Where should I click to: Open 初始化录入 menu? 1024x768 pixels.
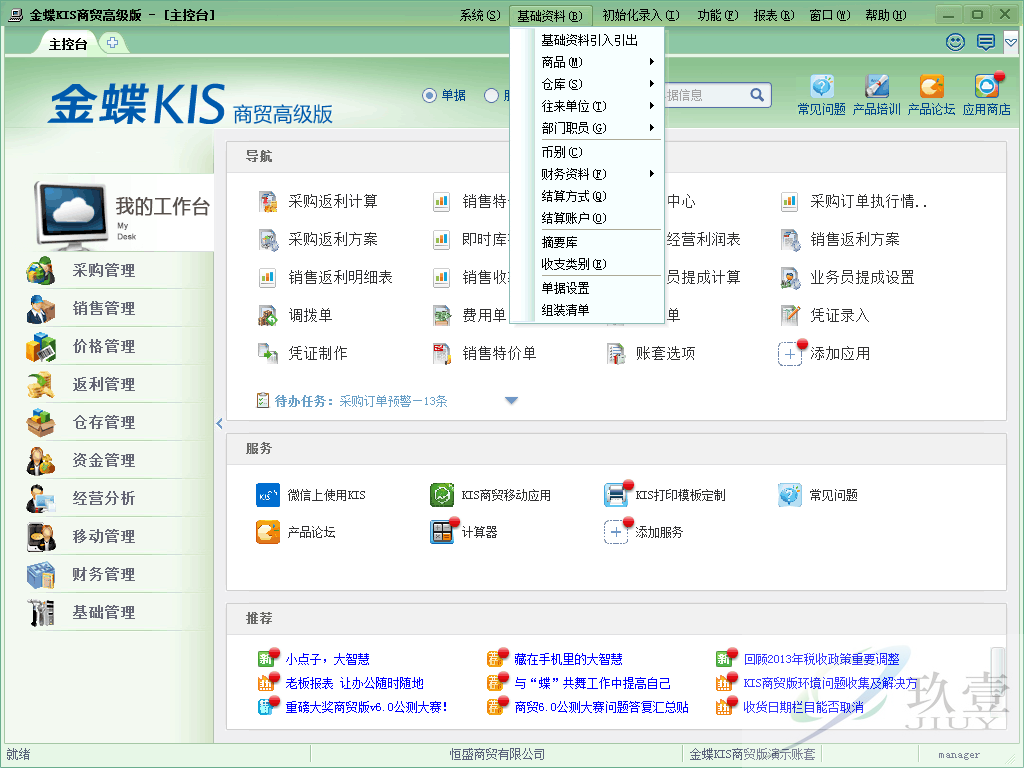[641, 15]
